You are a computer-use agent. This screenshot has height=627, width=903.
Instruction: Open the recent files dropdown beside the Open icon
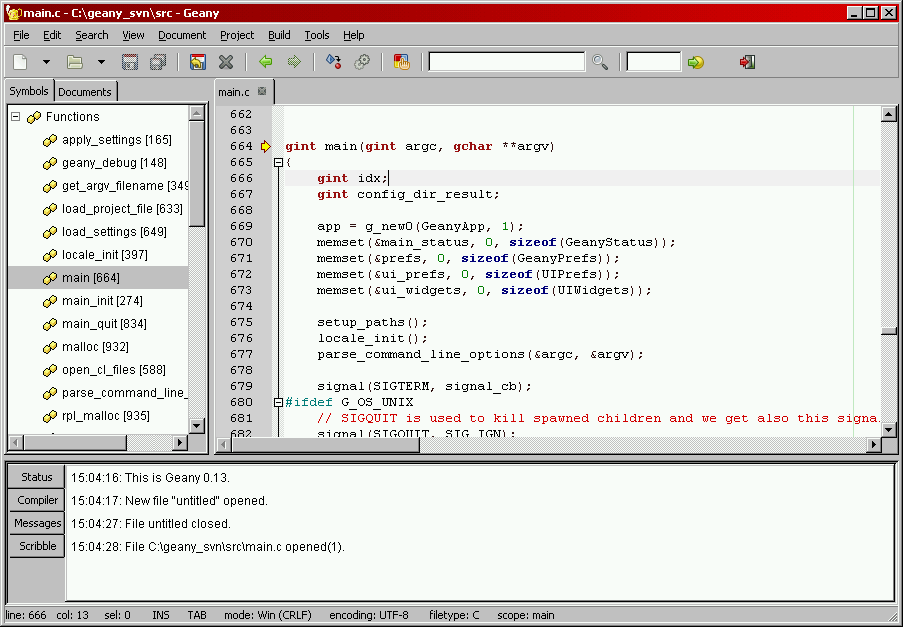pos(101,62)
